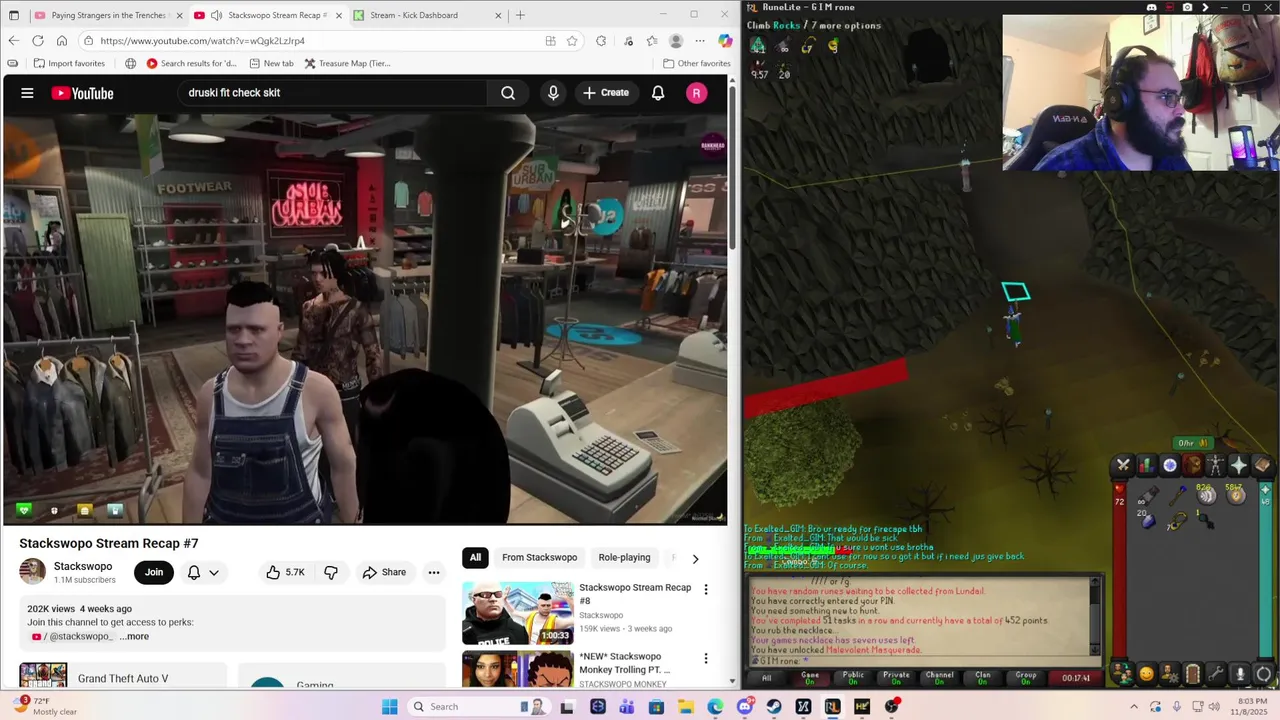
Task: Open YouTube notifications bell in header
Action: click(658, 93)
